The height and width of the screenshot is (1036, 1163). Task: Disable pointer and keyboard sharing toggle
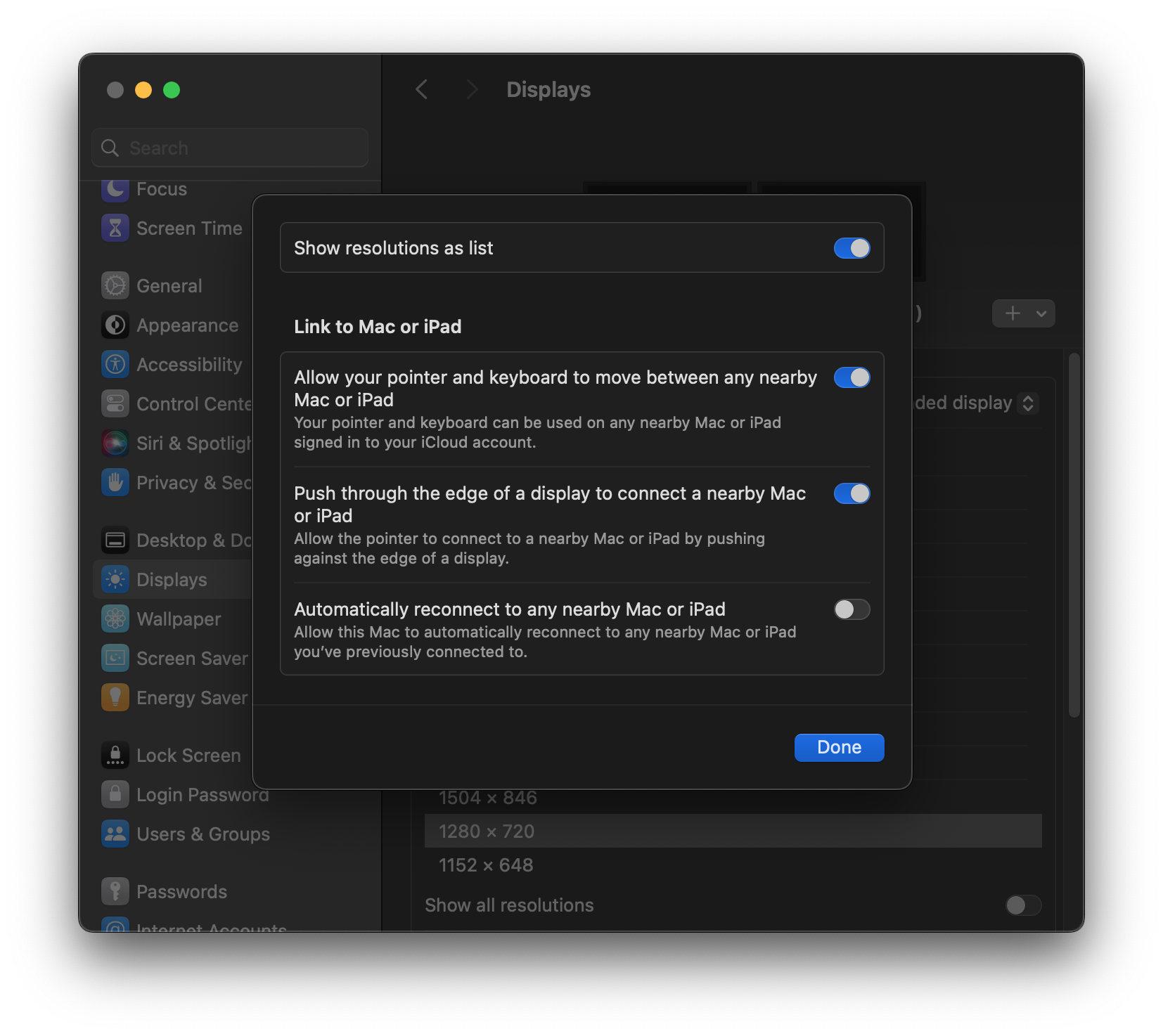coord(852,377)
